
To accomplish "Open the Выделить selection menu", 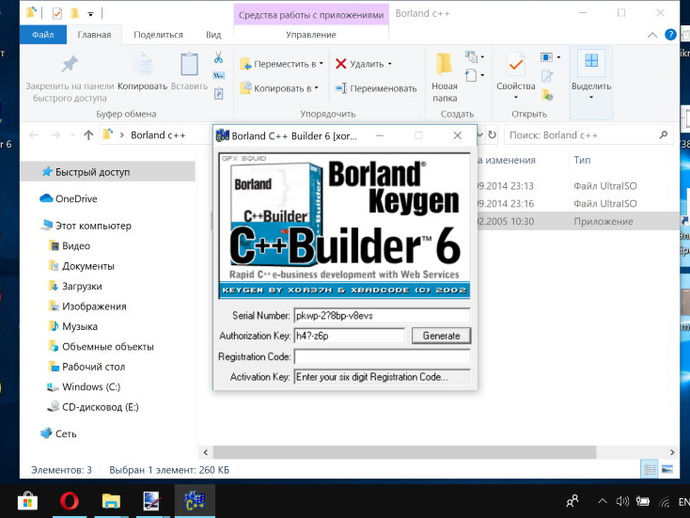I will pos(591,77).
